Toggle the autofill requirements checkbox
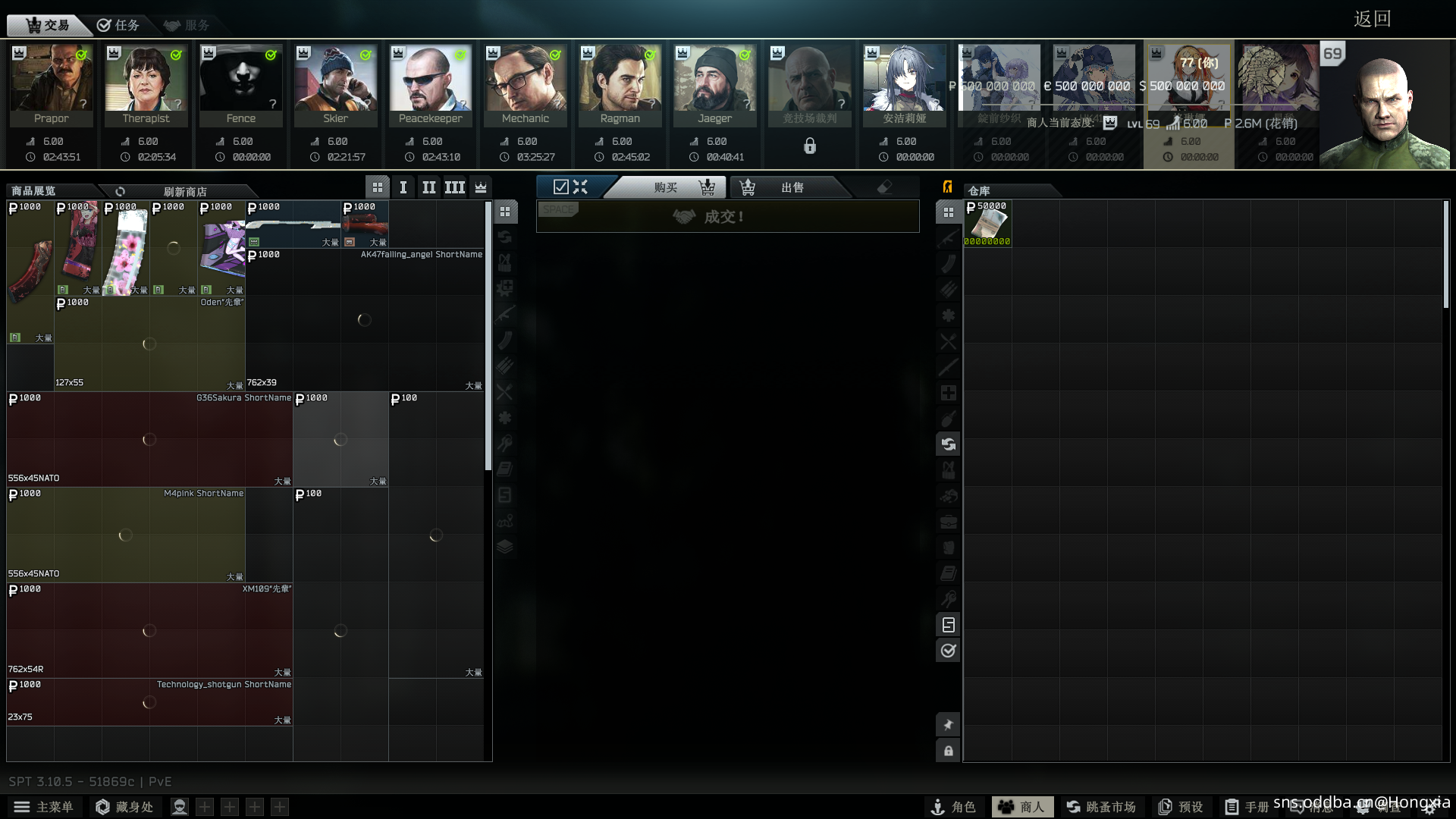Viewport: 1456px width, 819px height. tap(561, 187)
